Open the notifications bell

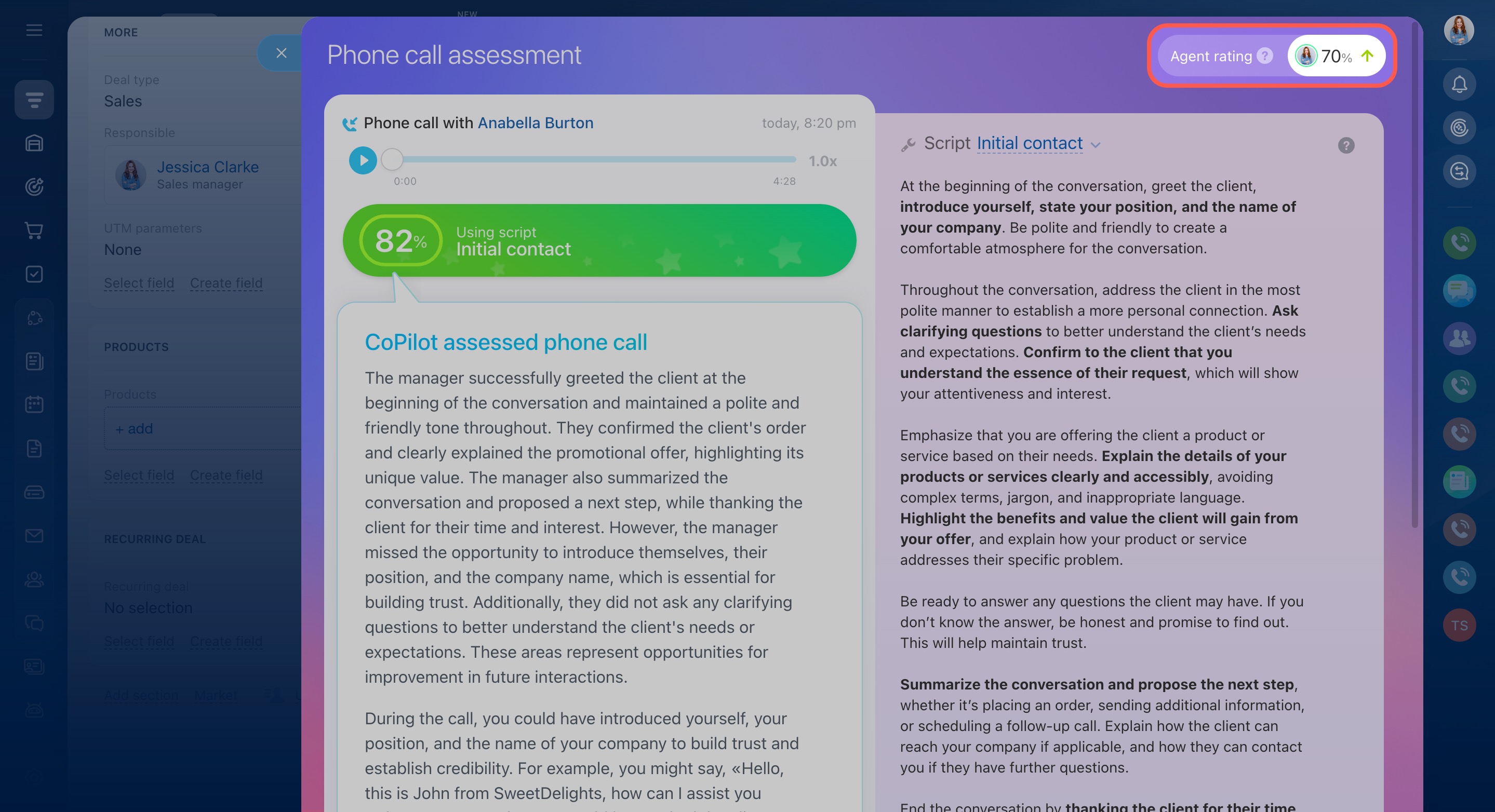pyautogui.click(x=1459, y=85)
